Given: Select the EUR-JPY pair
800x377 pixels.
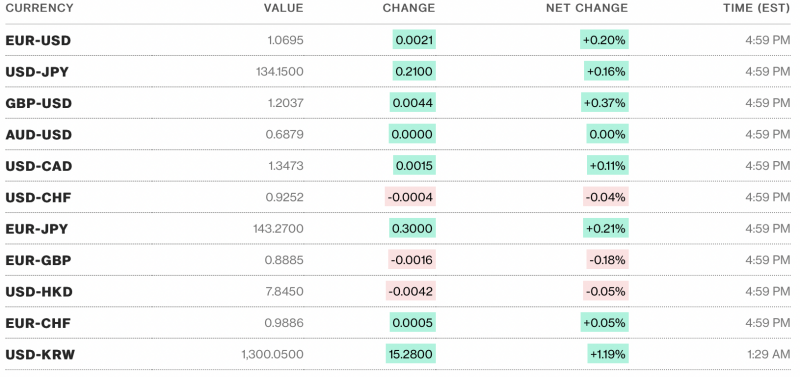Looking at the screenshot, I should tap(36, 229).
